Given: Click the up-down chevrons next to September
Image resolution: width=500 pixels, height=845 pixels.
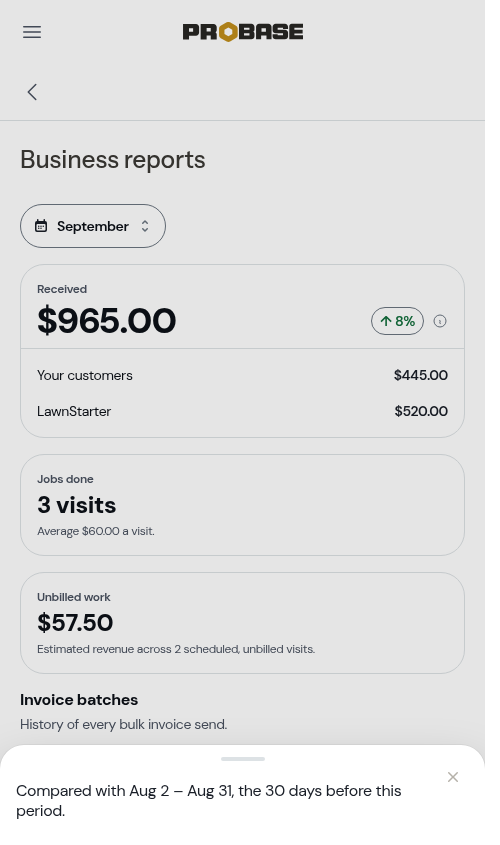Looking at the screenshot, I should point(145,226).
